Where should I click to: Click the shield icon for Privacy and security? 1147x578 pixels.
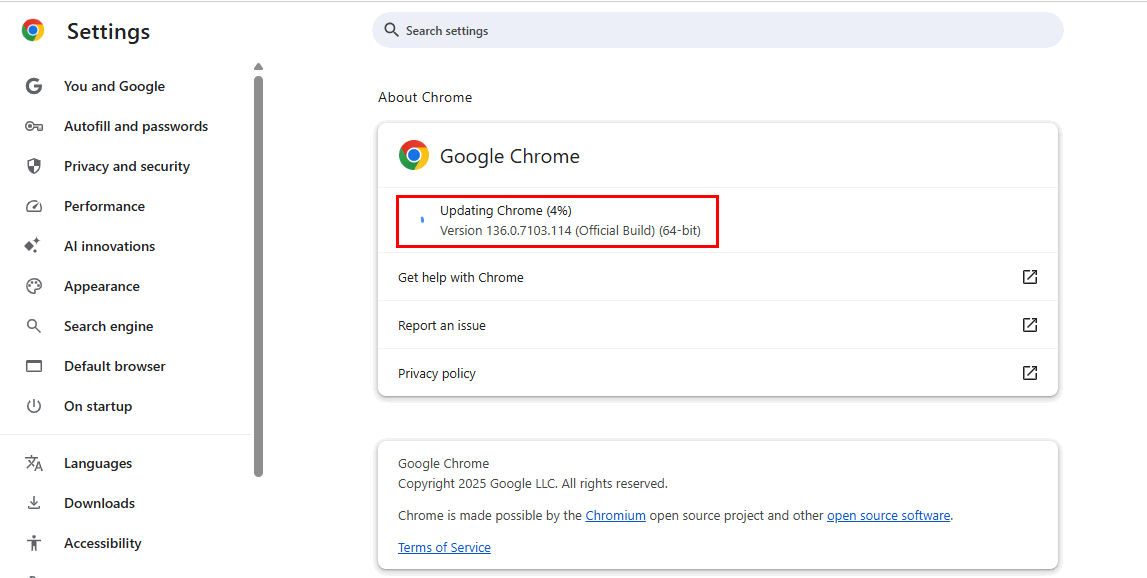point(34,166)
